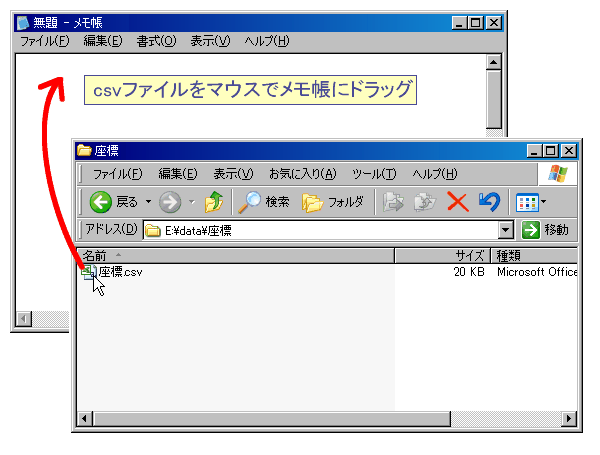
Task: Open the Views grid icon
Action: click(527, 202)
